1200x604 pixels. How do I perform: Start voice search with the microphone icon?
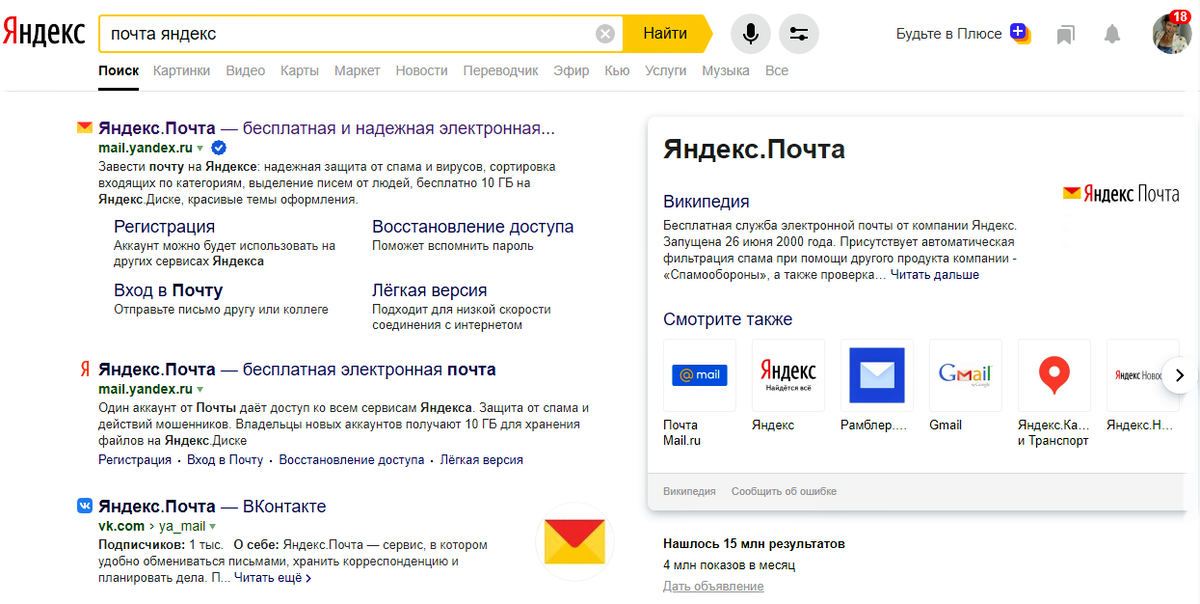tap(750, 34)
